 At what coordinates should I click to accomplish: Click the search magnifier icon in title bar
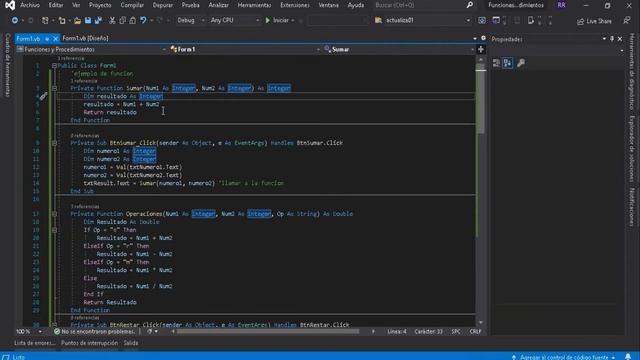click(470, 5)
